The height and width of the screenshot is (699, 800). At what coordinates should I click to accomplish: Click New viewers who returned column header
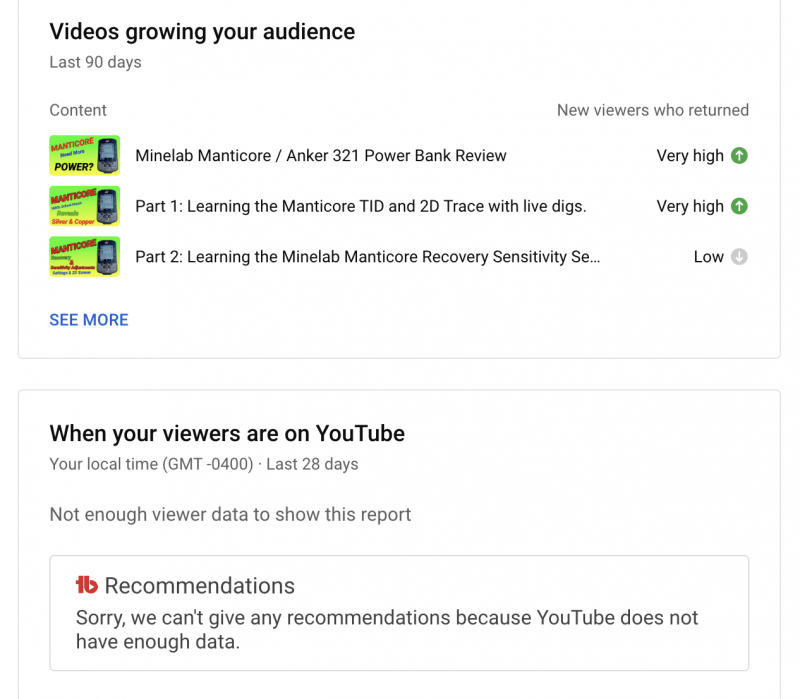click(652, 110)
